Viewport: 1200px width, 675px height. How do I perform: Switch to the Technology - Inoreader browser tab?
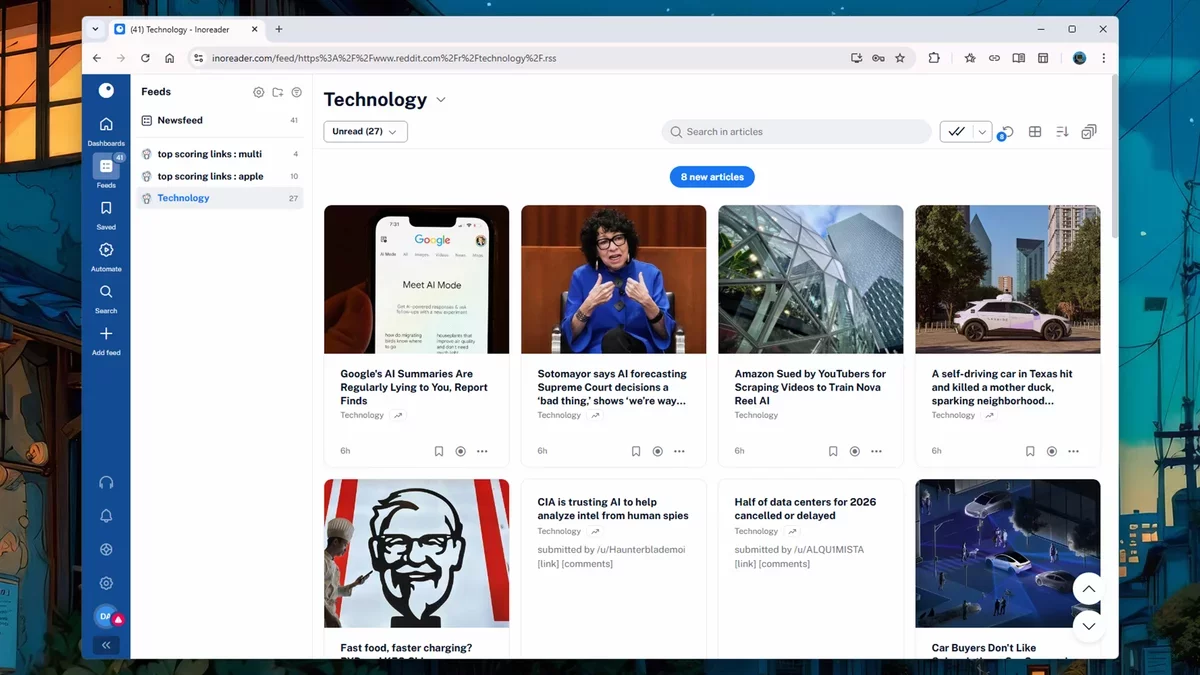[180, 29]
